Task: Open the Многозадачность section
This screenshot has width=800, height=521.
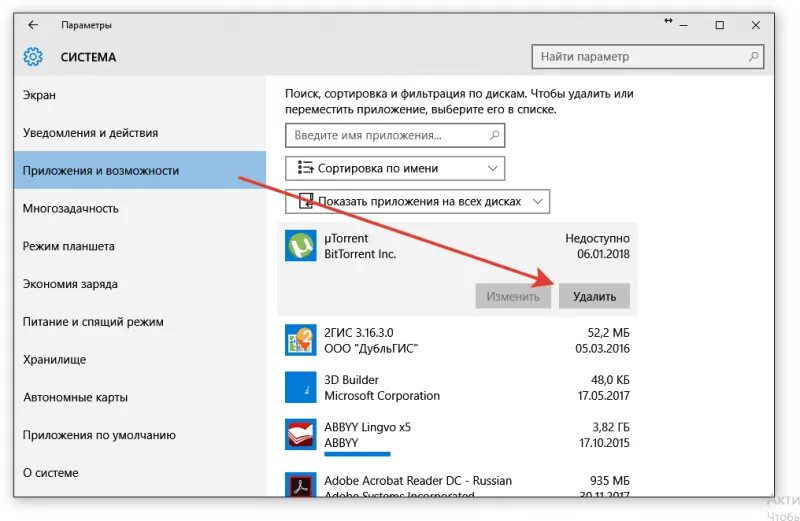Action: (x=140, y=208)
